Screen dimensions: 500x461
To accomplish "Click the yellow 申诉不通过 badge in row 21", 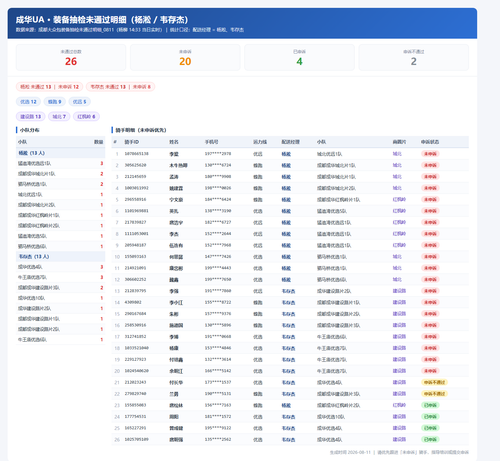I will [434, 382].
